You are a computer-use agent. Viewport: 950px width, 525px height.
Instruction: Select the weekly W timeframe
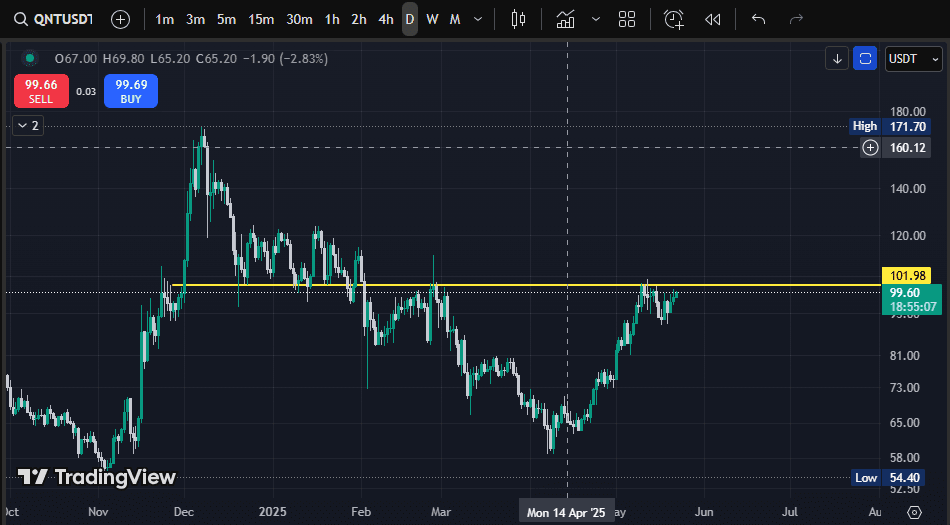(x=432, y=19)
